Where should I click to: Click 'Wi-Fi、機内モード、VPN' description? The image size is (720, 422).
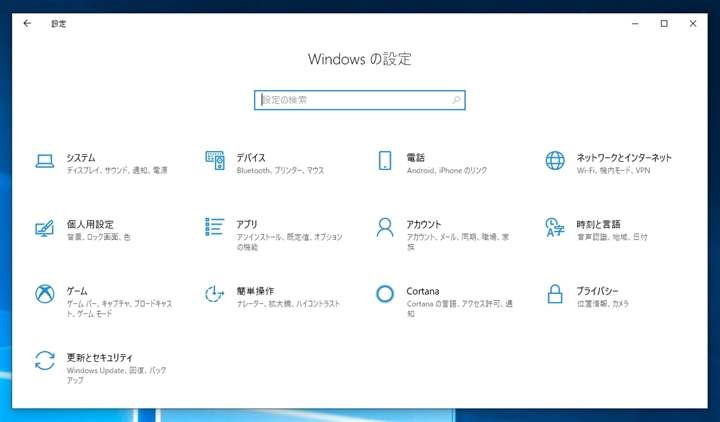tap(613, 170)
